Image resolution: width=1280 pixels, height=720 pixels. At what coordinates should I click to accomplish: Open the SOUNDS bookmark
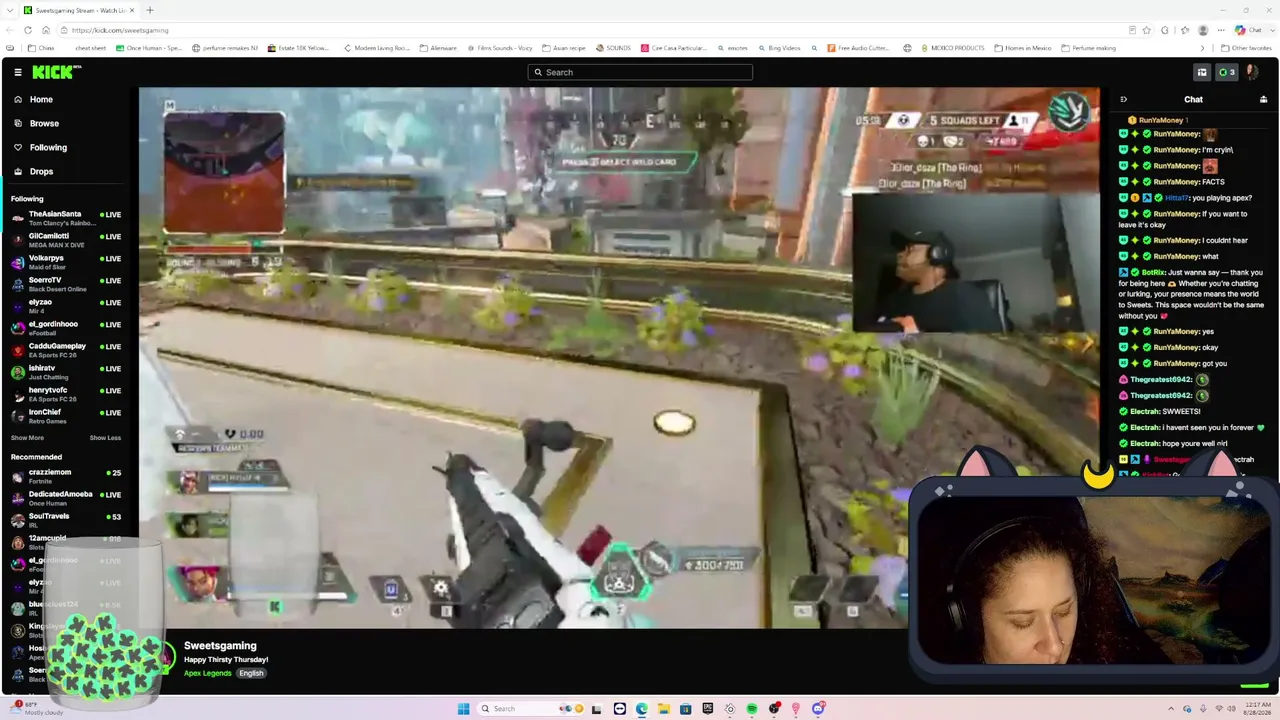click(x=613, y=48)
